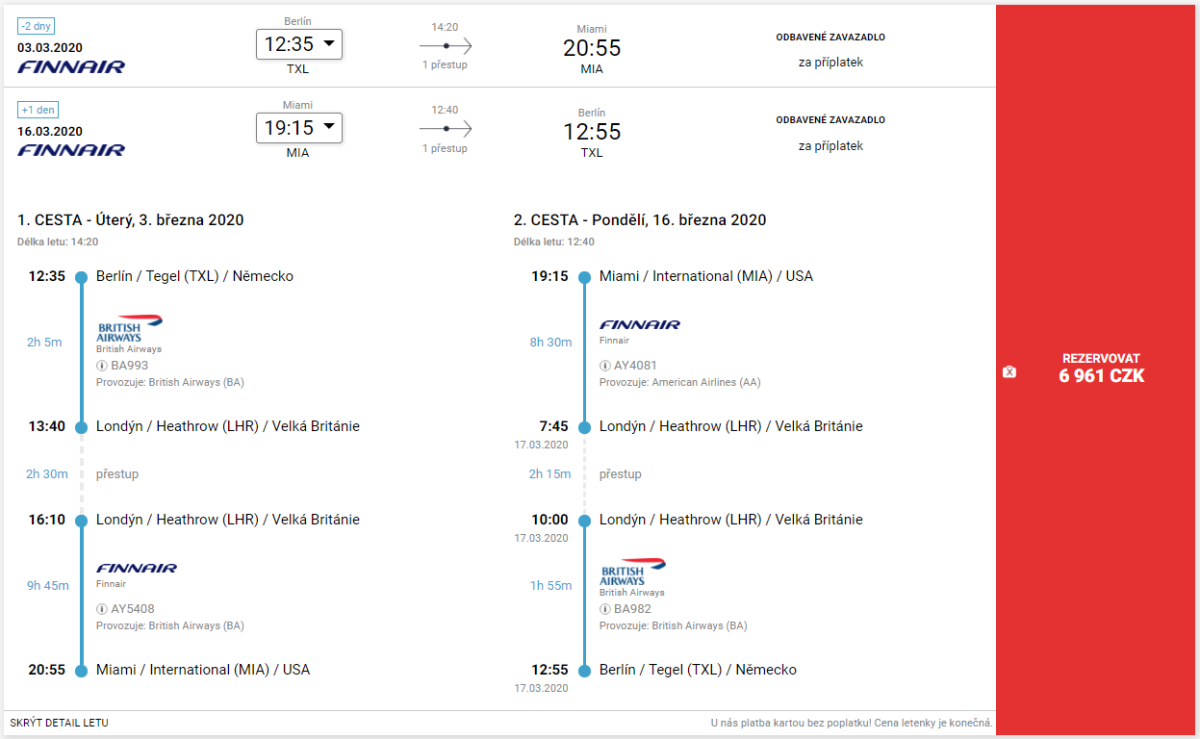Click the '-2 dny' date badge
The height and width of the screenshot is (739, 1200).
click(37, 27)
